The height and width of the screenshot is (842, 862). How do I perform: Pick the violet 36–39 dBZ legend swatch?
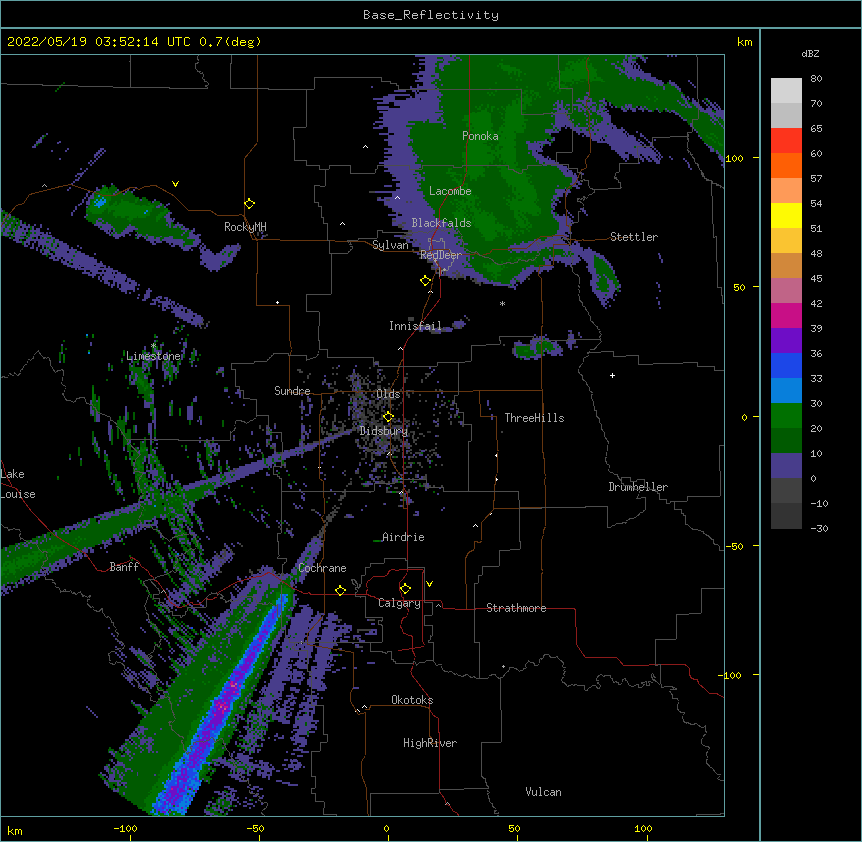click(x=786, y=341)
